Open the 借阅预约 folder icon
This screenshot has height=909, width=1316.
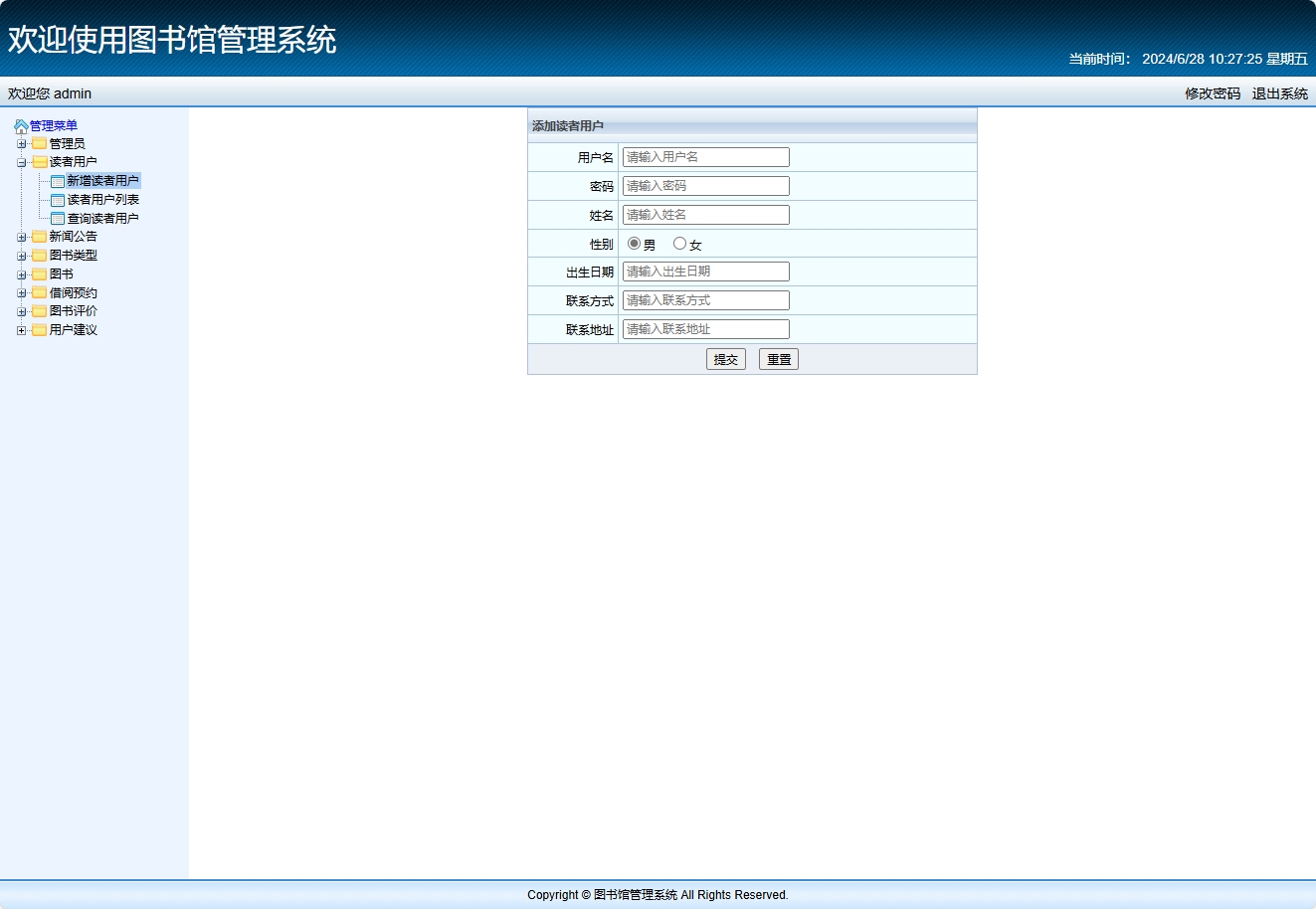[38, 292]
